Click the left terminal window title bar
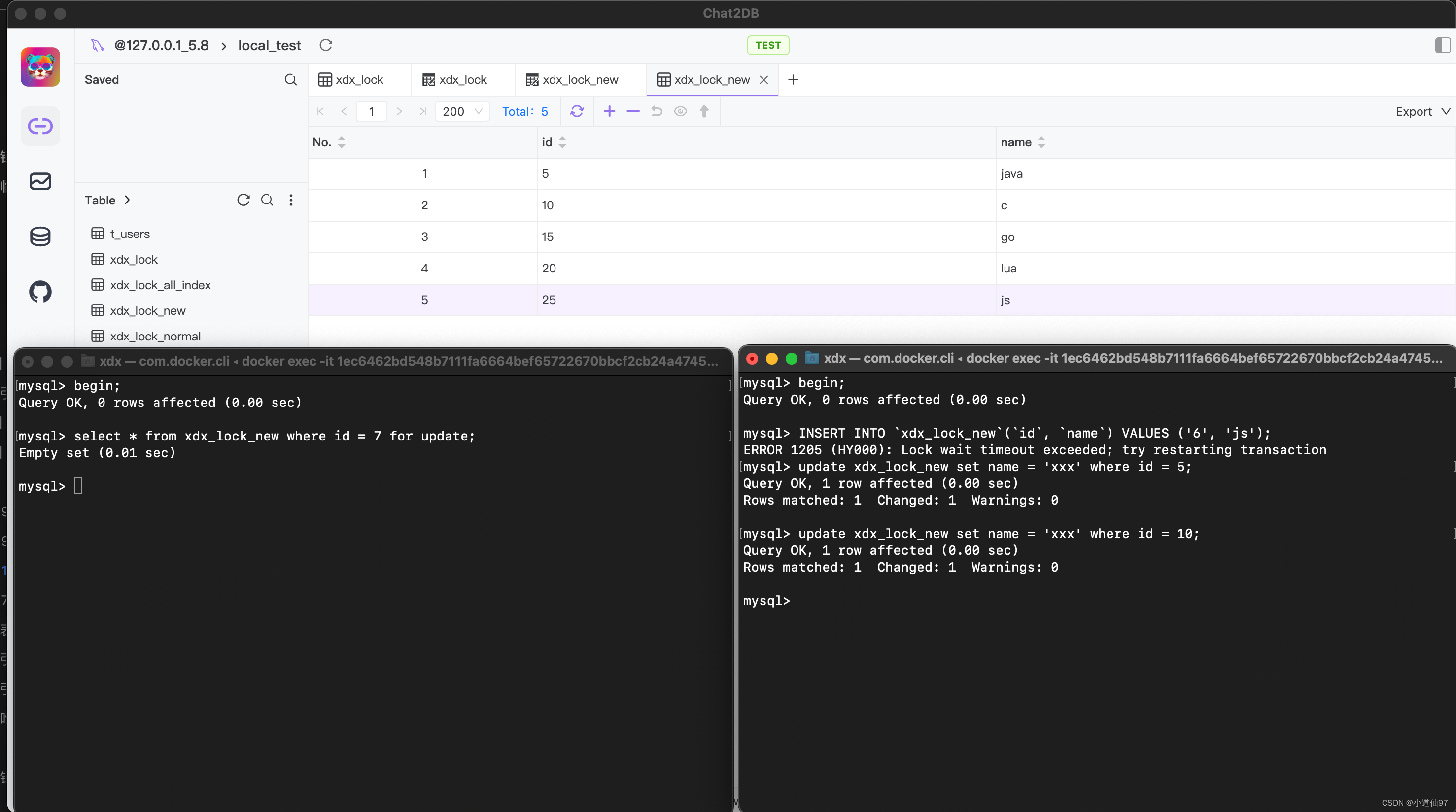 373,361
